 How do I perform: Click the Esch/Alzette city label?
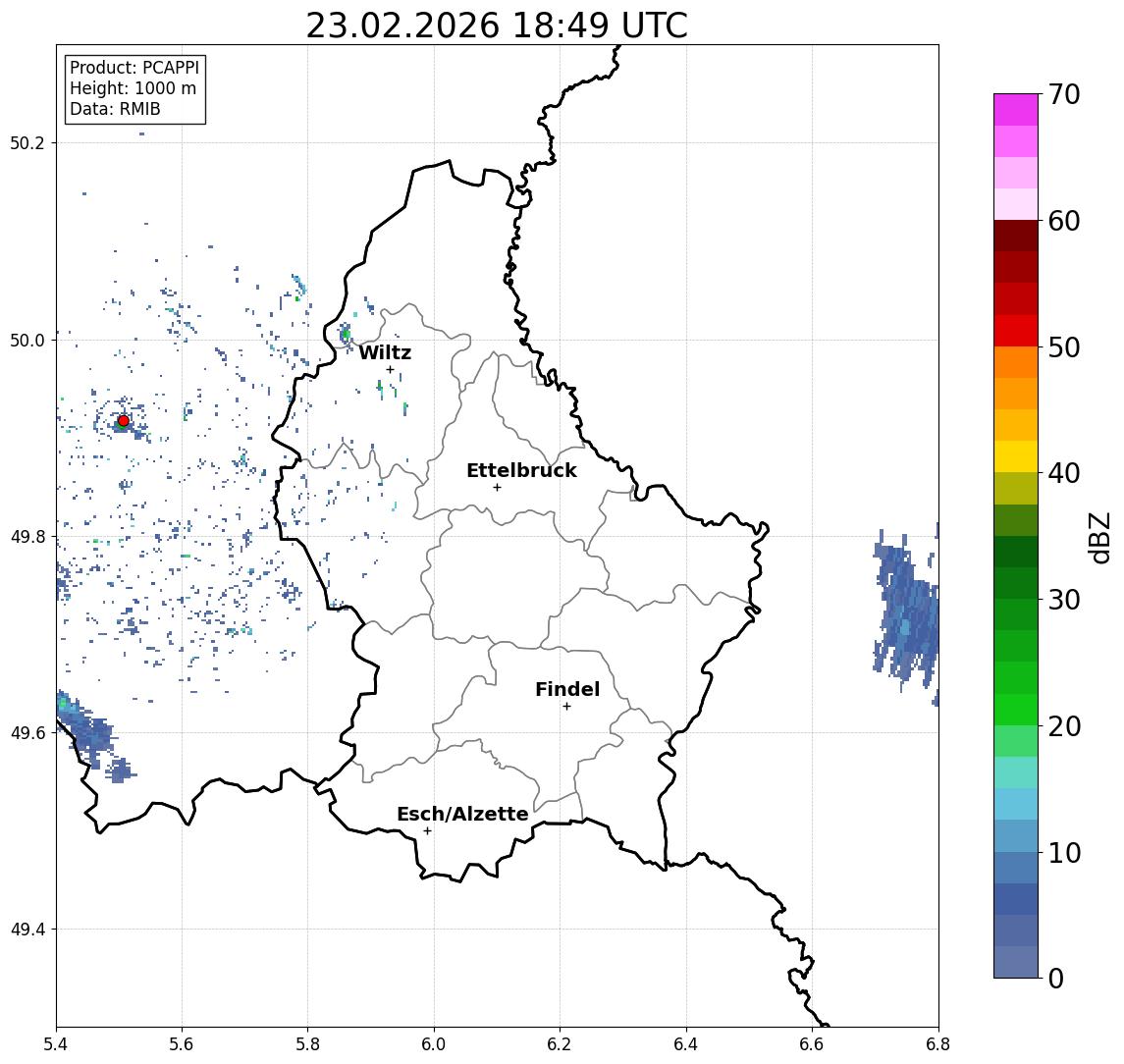tap(462, 814)
